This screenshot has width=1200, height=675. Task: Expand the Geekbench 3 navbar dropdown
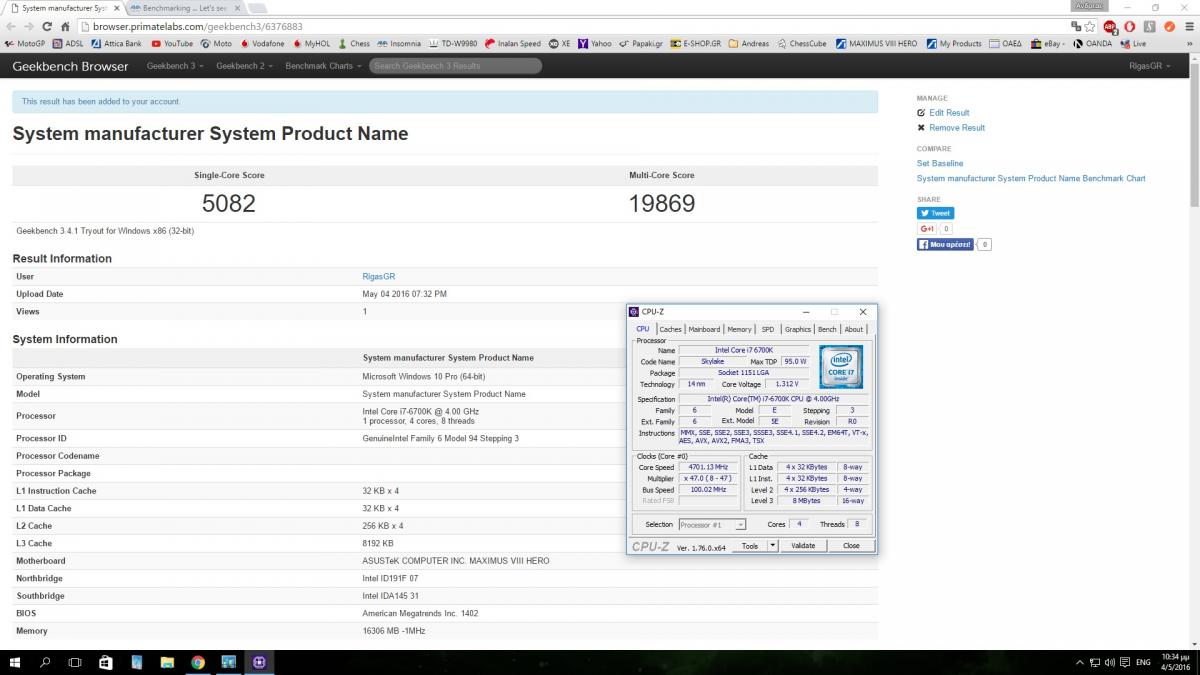[175, 66]
